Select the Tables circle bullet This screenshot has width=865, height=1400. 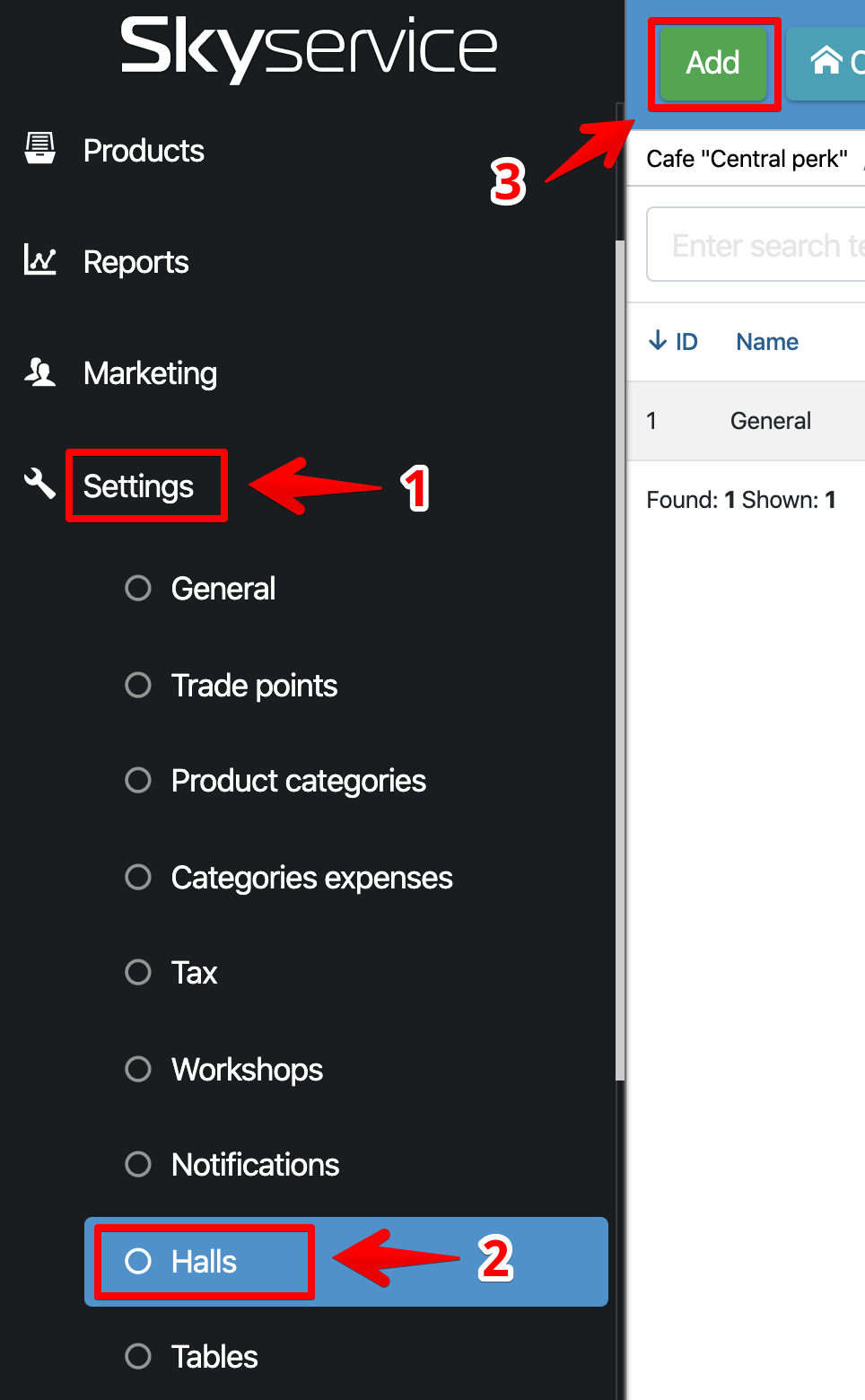138,1356
